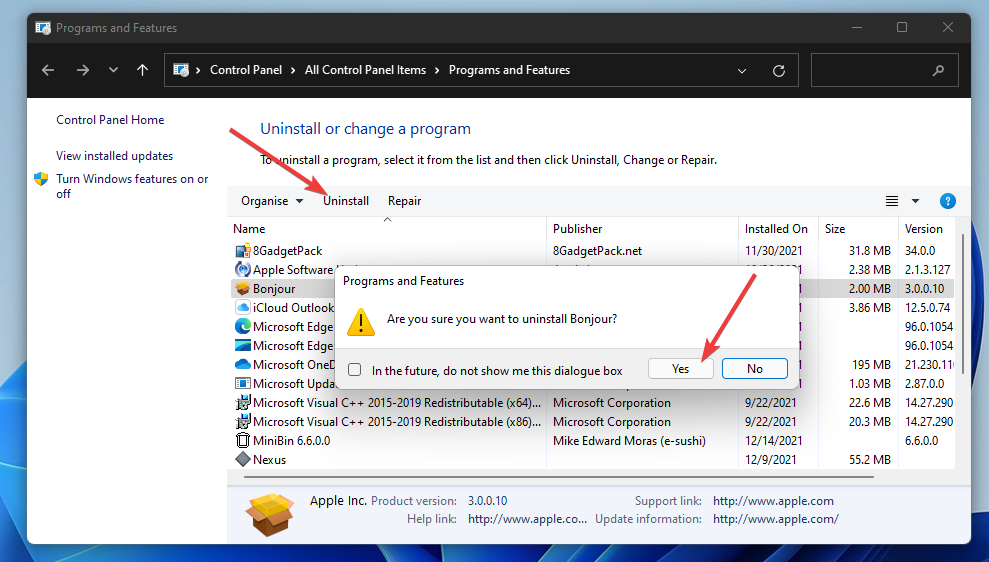Screen dimensions: 989x562
Task: Select the Nexus program entry
Action: click(x=269, y=460)
